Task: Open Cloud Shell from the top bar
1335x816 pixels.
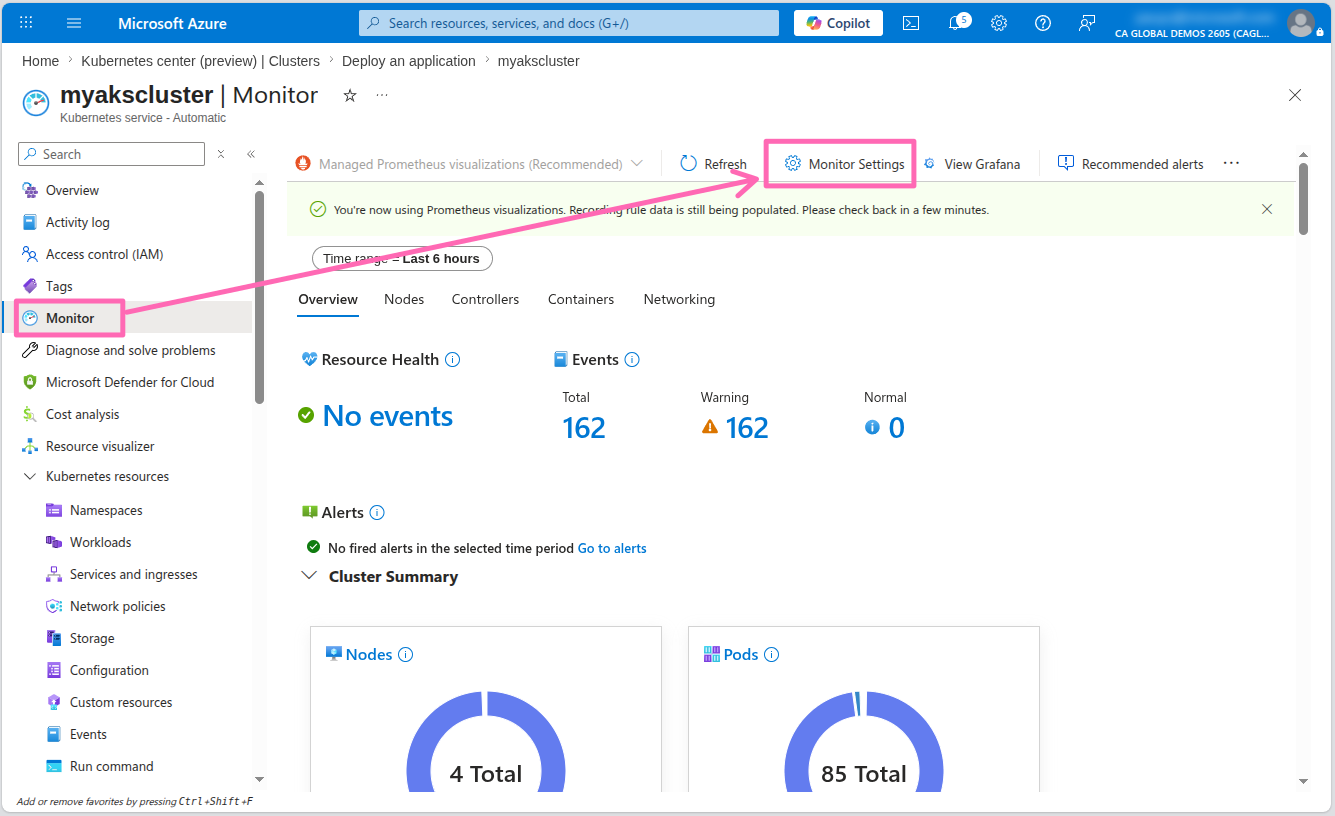Action: point(911,23)
